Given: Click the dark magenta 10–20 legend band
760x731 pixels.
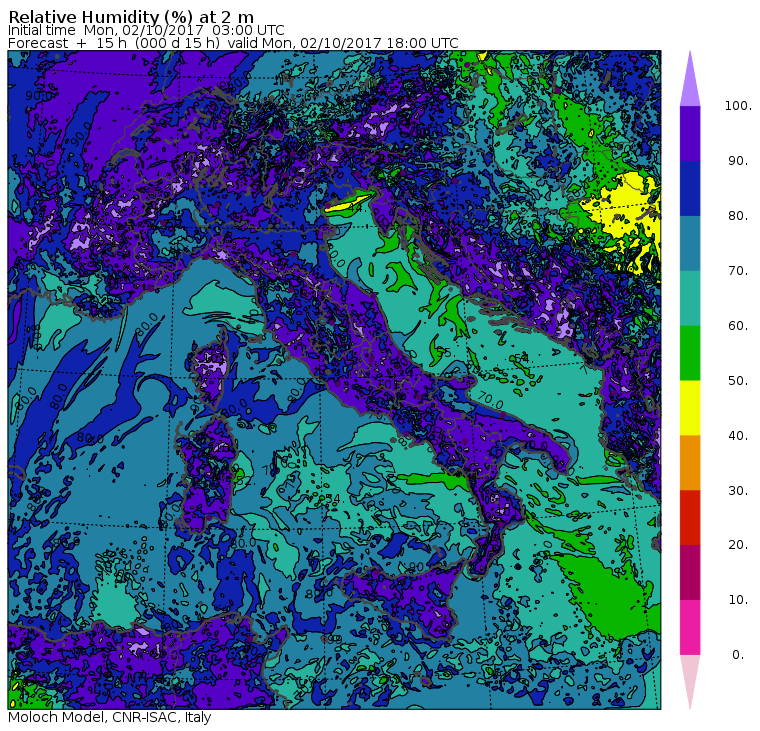Looking at the screenshot, I should coord(690,572).
